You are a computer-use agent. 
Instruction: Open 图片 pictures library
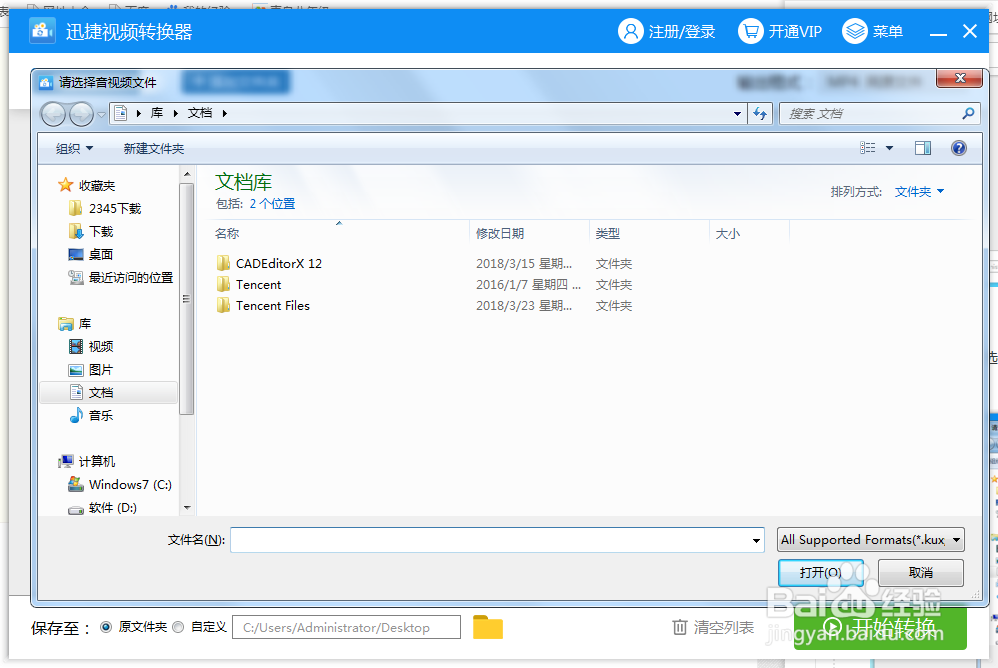[x=91, y=370]
